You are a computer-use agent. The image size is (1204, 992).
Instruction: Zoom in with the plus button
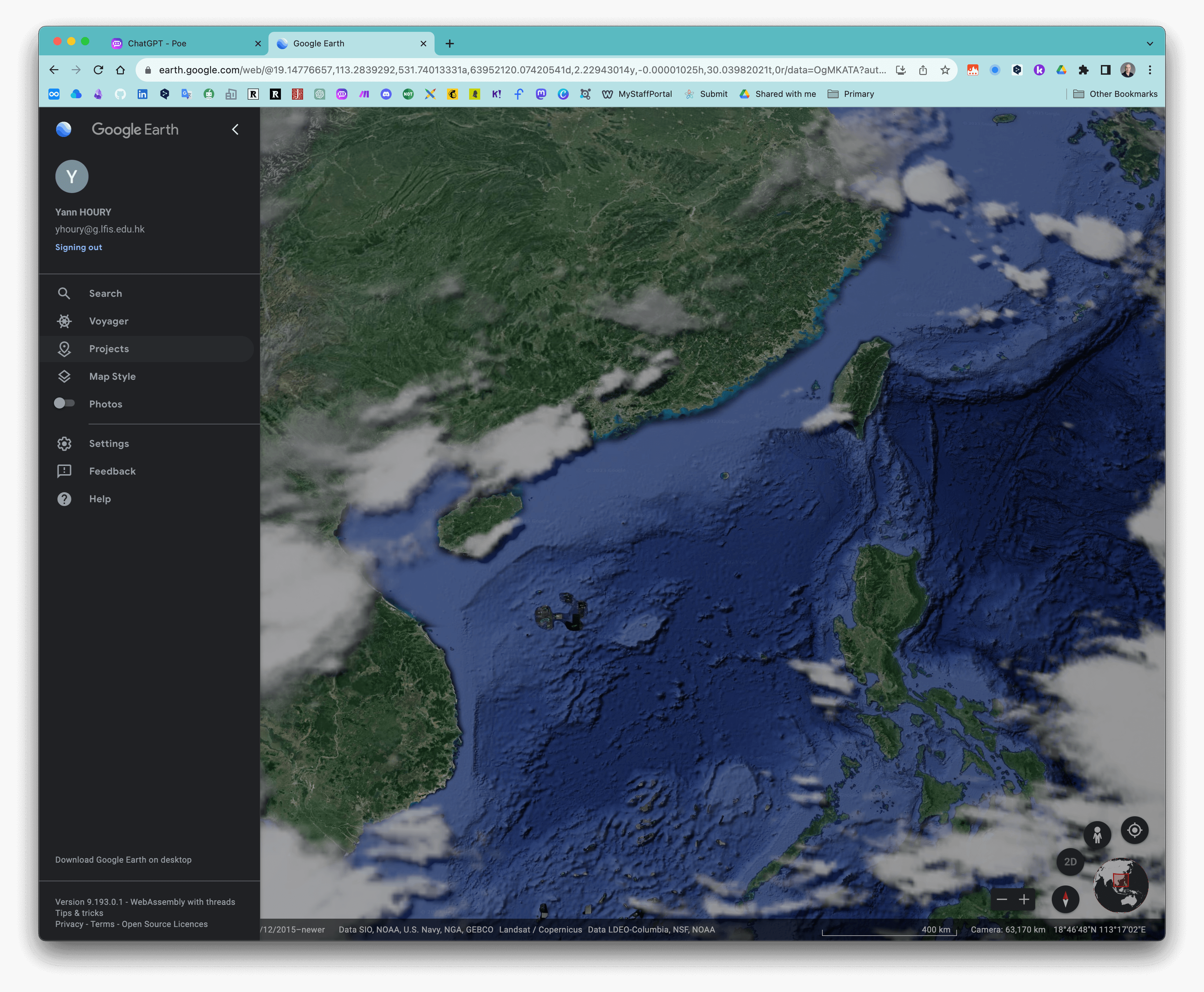[1024, 899]
